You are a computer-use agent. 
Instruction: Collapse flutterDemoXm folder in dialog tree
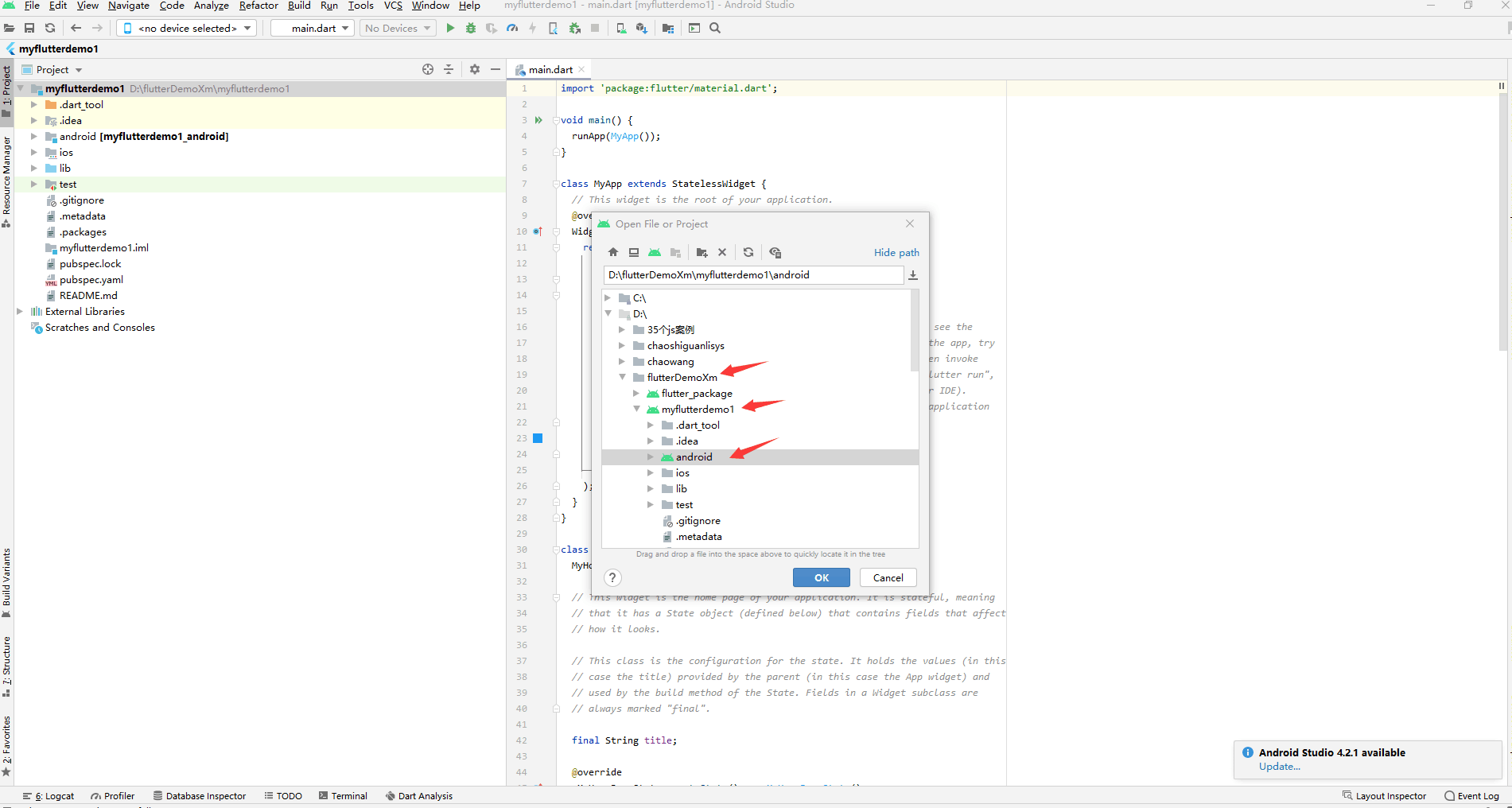coord(622,377)
